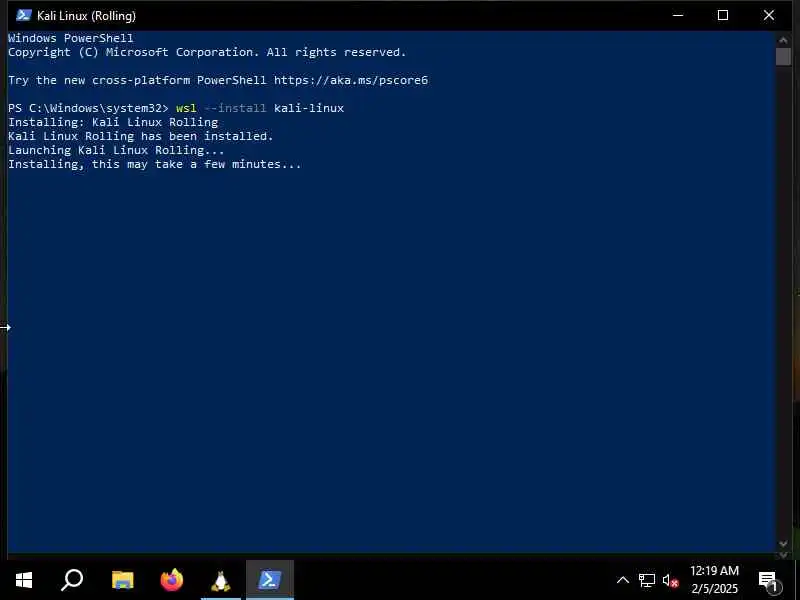The image size is (800, 600).
Task: Click the 'Installing: Kali Linux Rolling' line
Action: [x=113, y=122]
